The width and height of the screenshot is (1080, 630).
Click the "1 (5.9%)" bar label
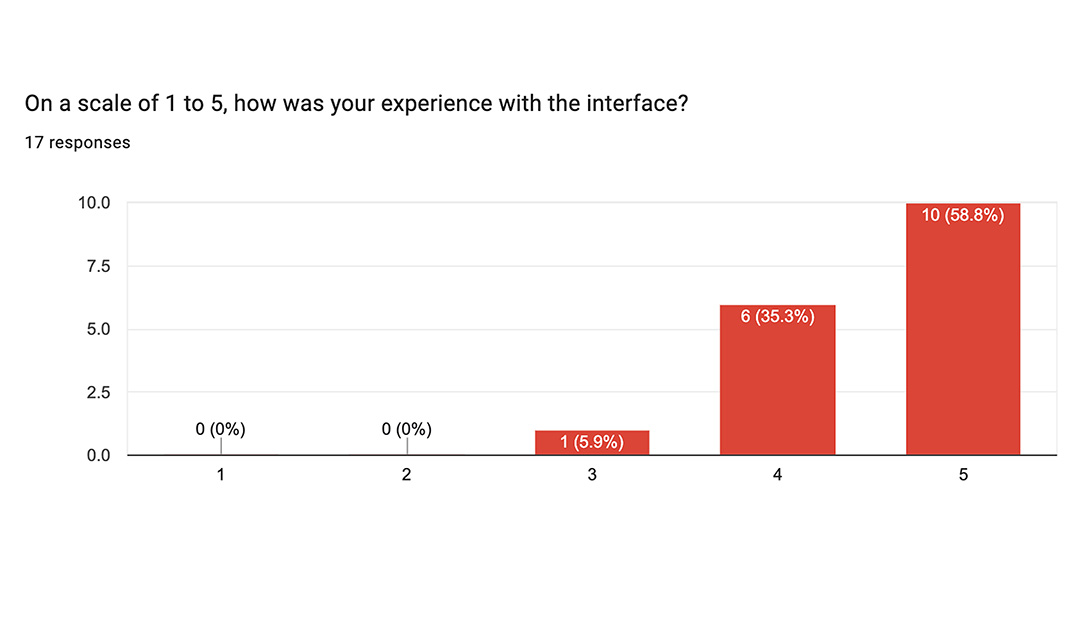click(592, 442)
